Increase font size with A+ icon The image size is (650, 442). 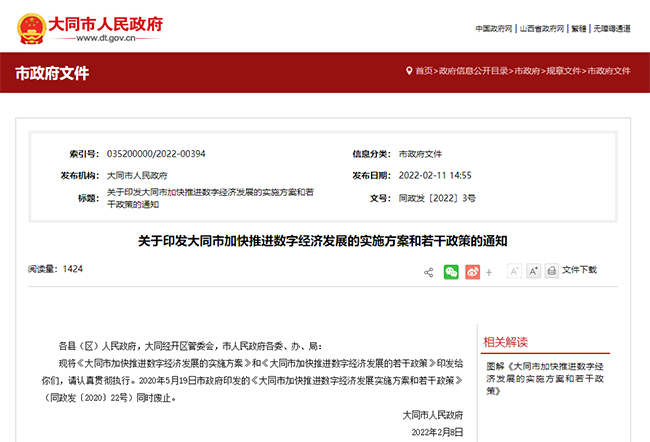(534, 271)
